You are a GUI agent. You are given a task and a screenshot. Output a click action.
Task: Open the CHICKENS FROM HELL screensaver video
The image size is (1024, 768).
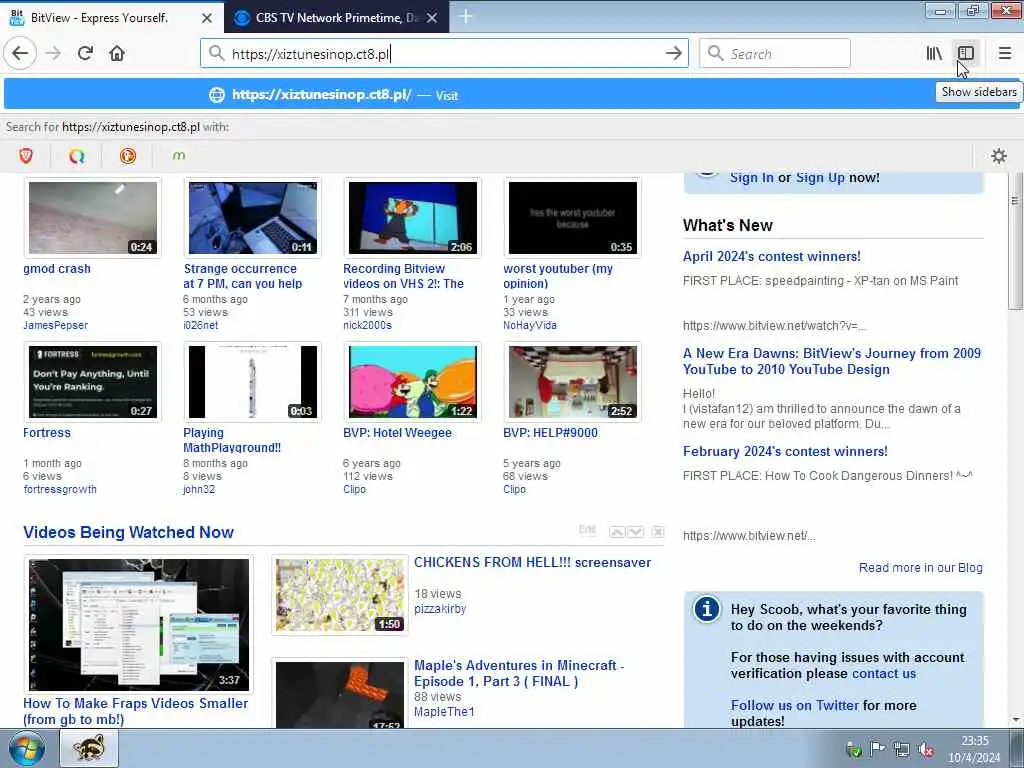tap(532, 562)
